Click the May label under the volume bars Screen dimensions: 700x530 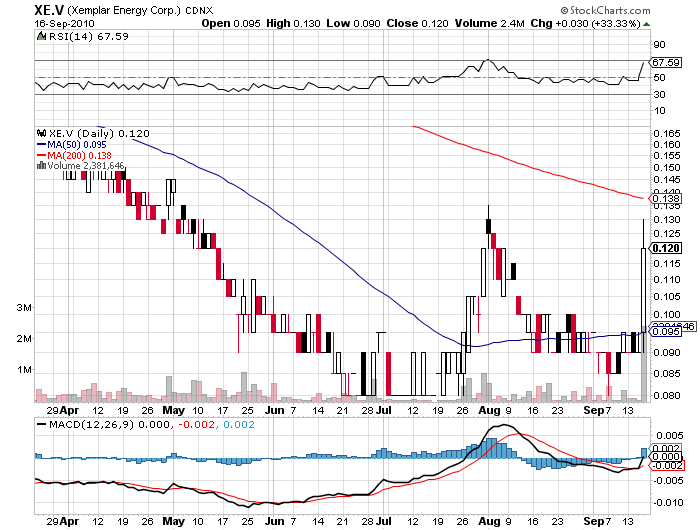coord(173,410)
